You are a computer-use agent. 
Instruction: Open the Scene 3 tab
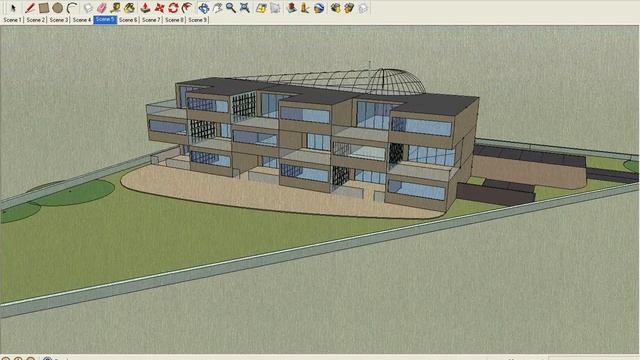[x=58, y=20]
